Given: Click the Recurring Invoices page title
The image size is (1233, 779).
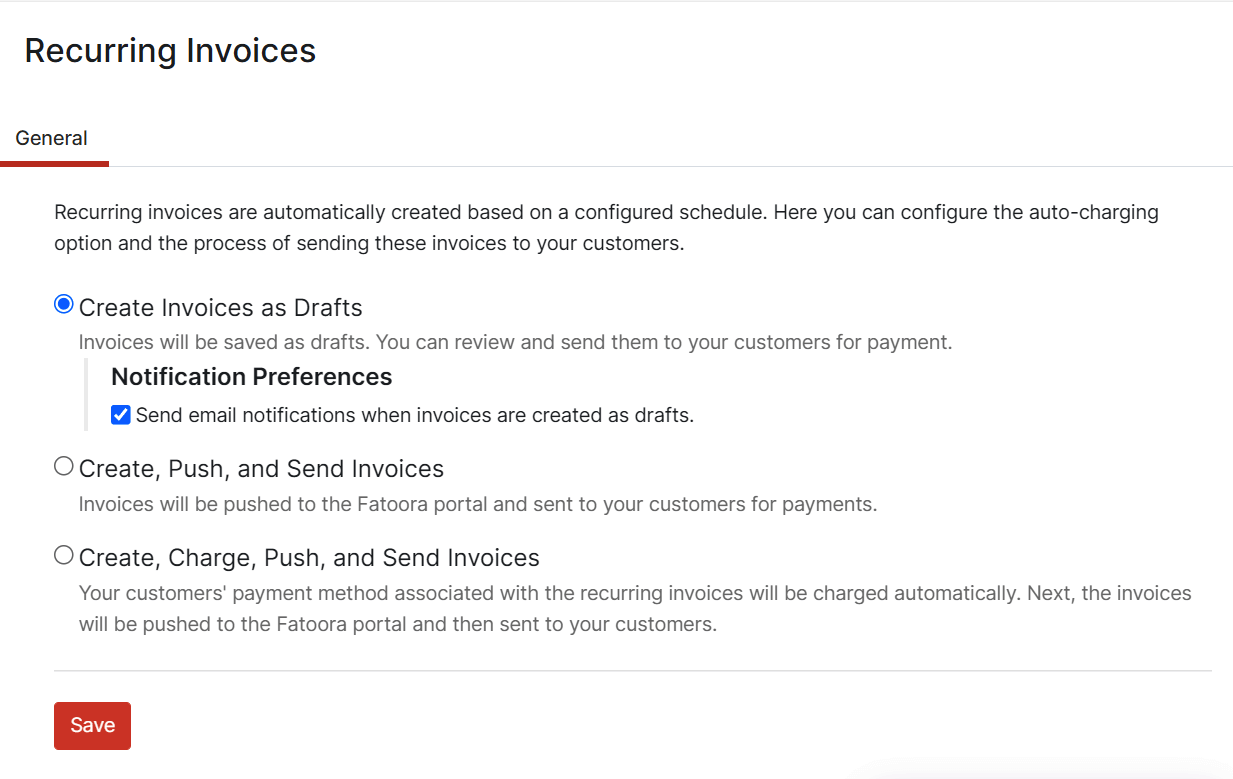Looking at the screenshot, I should click(170, 50).
